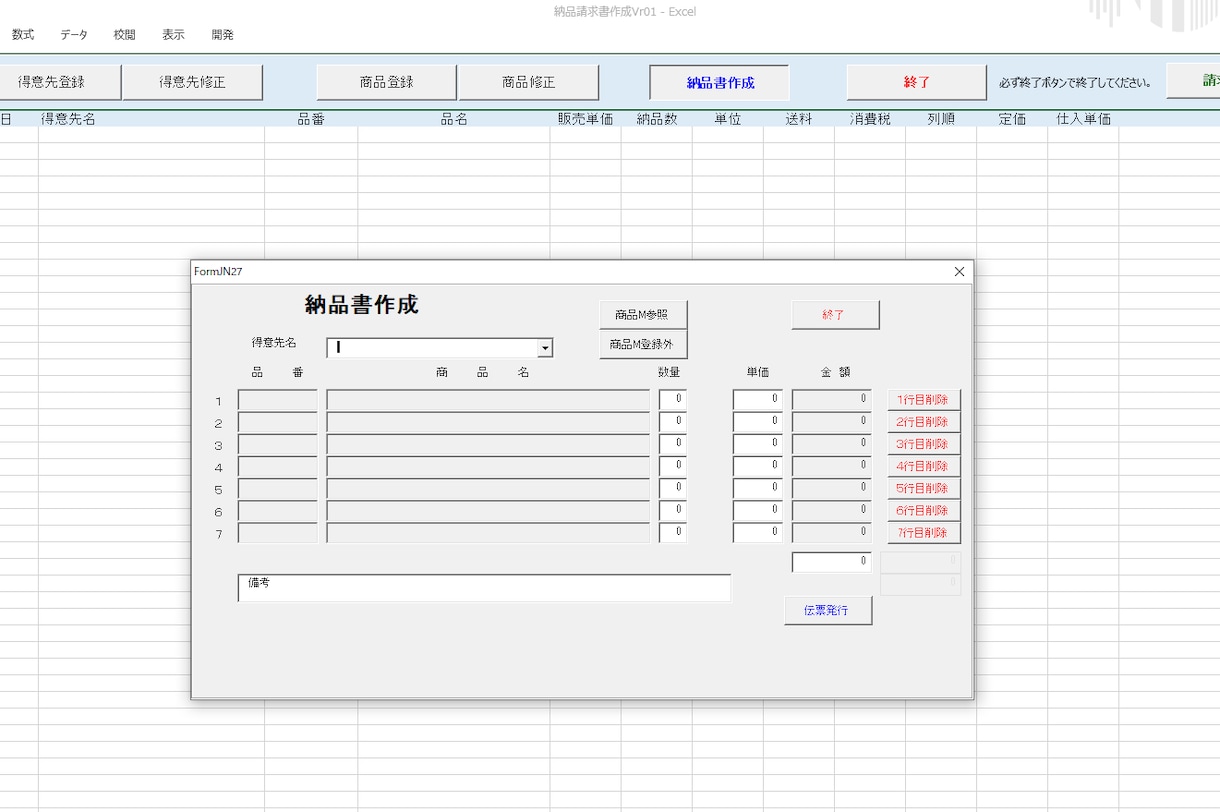Image resolution: width=1220 pixels, height=812 pixels.
Task: Open the 商品M参照 lookup in the form
Action: (643, 314)
